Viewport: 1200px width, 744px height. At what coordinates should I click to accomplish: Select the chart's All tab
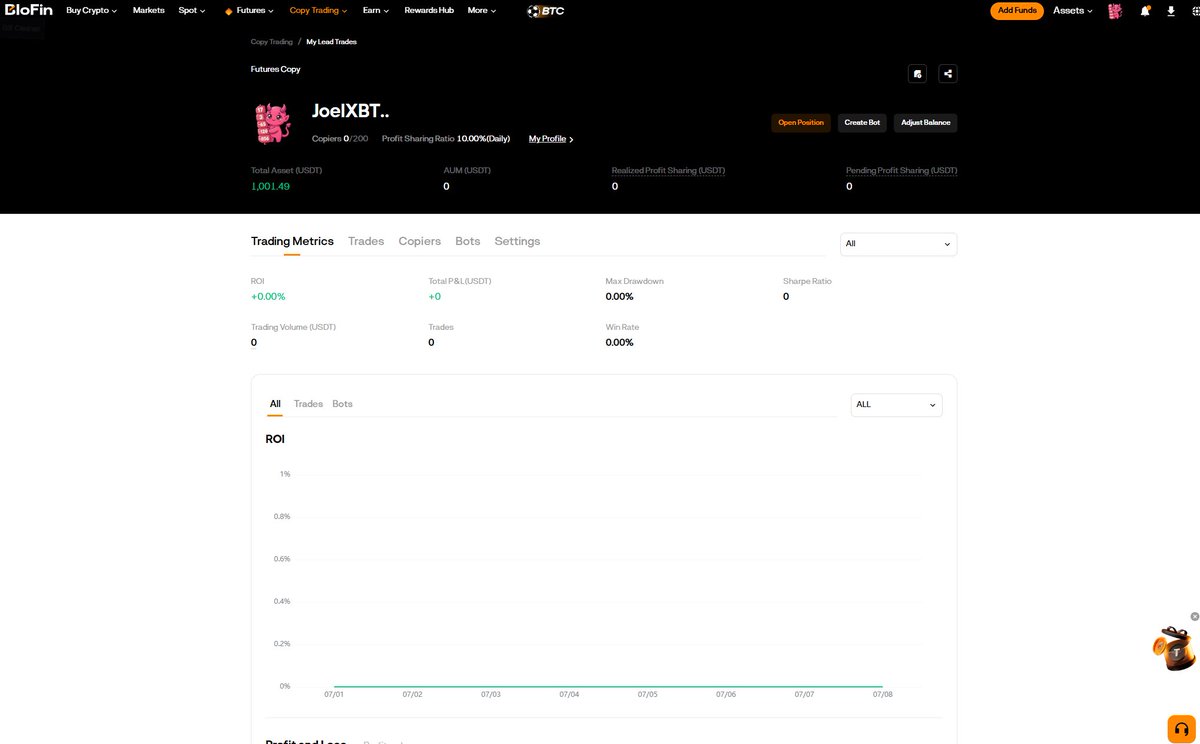tap(275, 404)
